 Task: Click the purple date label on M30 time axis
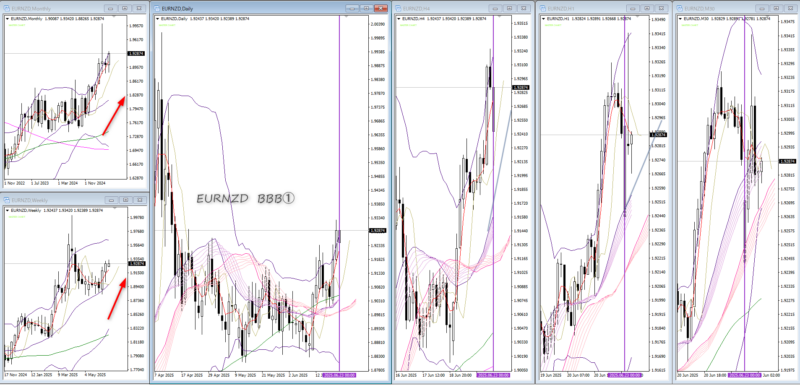coord(745,375)
